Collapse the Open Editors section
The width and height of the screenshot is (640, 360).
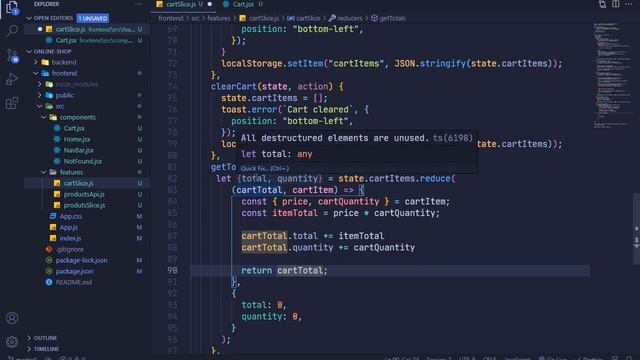coord(29,18)
